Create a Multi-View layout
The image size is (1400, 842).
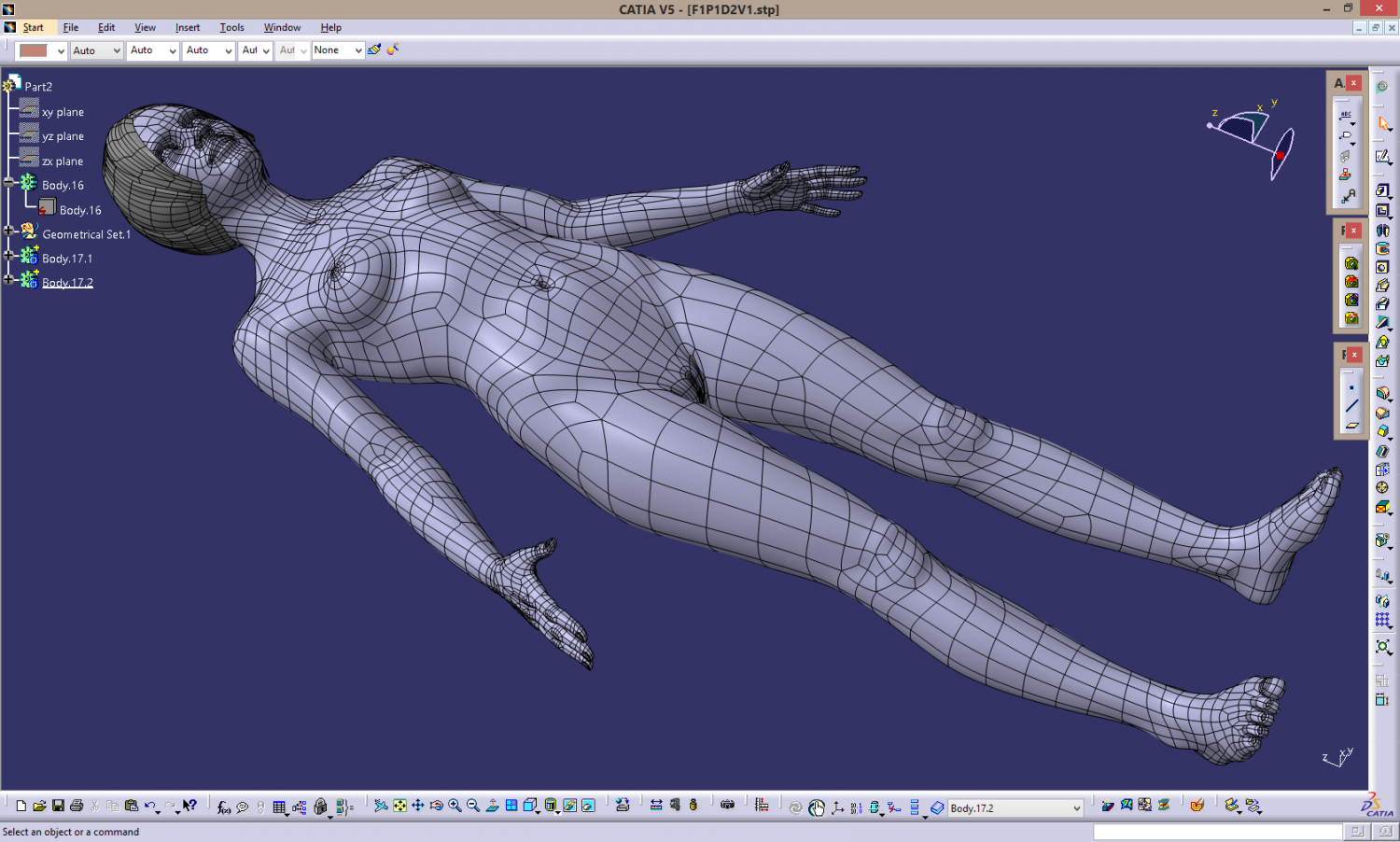[511, 806]
